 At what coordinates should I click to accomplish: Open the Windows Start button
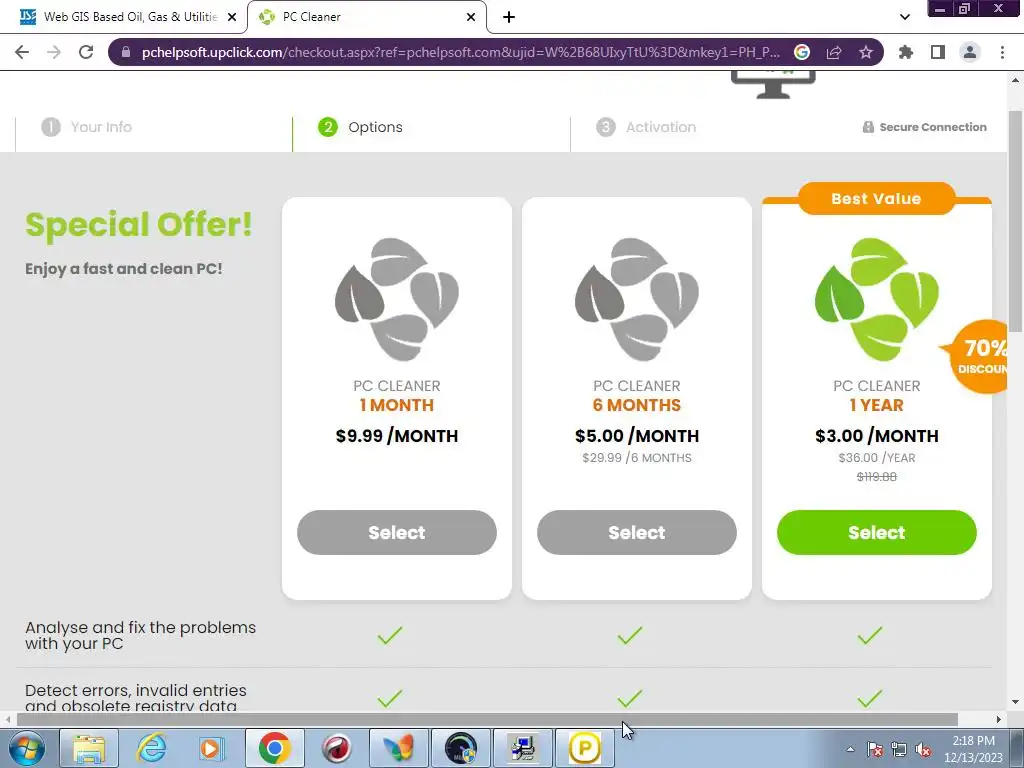(x=27, y=748)
